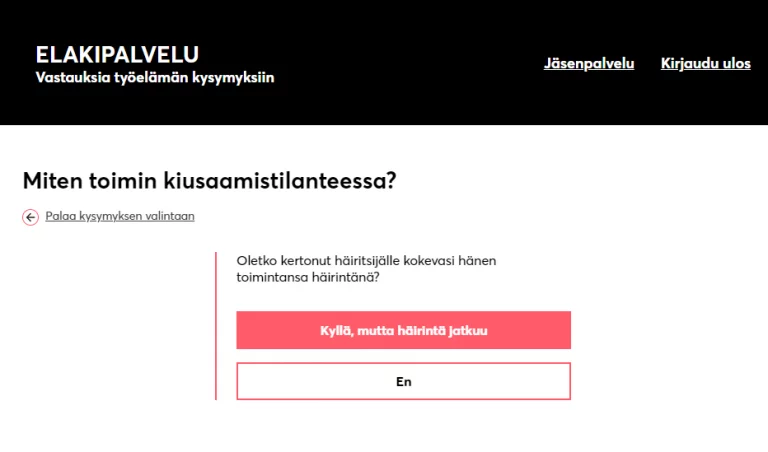Log out via Kirjaudu ulos

(705, 64)
